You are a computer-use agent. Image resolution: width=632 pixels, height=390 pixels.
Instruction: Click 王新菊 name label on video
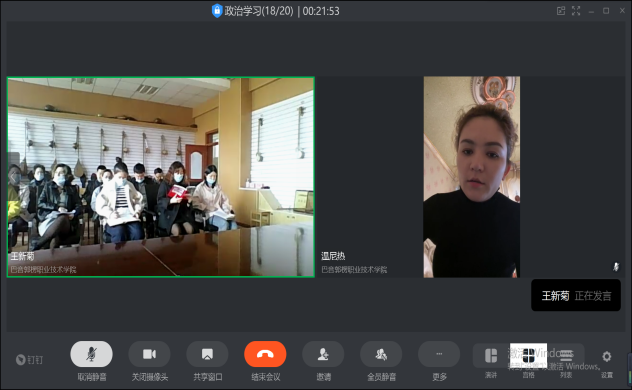[22, 256]
